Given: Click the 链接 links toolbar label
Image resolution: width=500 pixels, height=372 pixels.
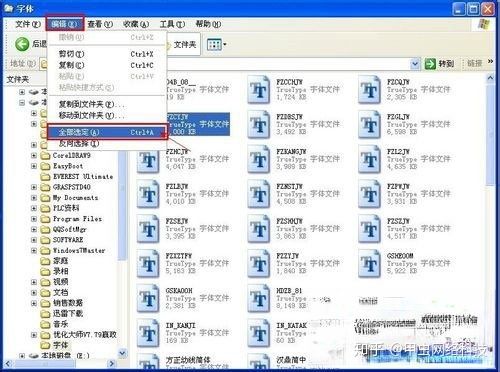Looking at the screenshot, I should (475, 63).
